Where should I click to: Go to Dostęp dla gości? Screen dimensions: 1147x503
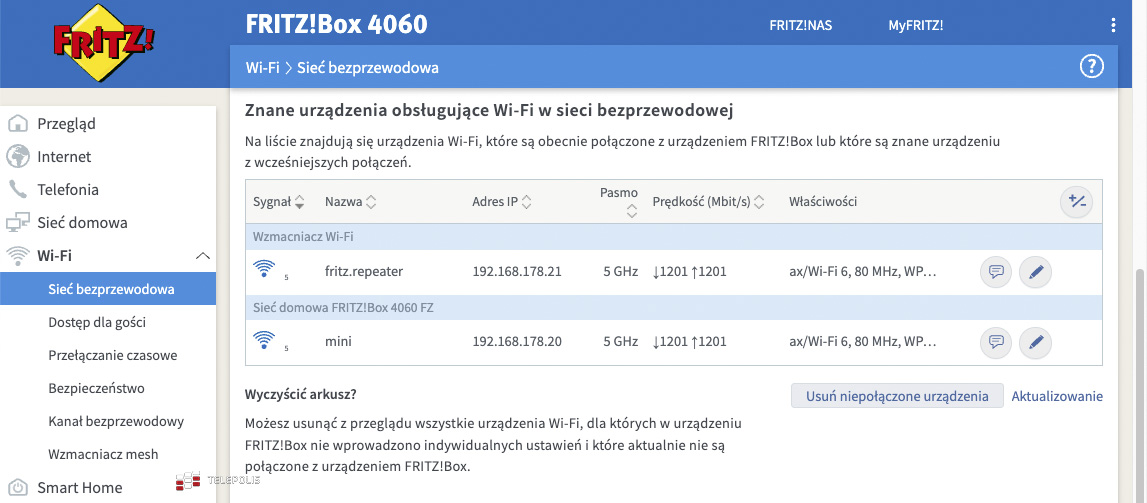pos(97,322)
